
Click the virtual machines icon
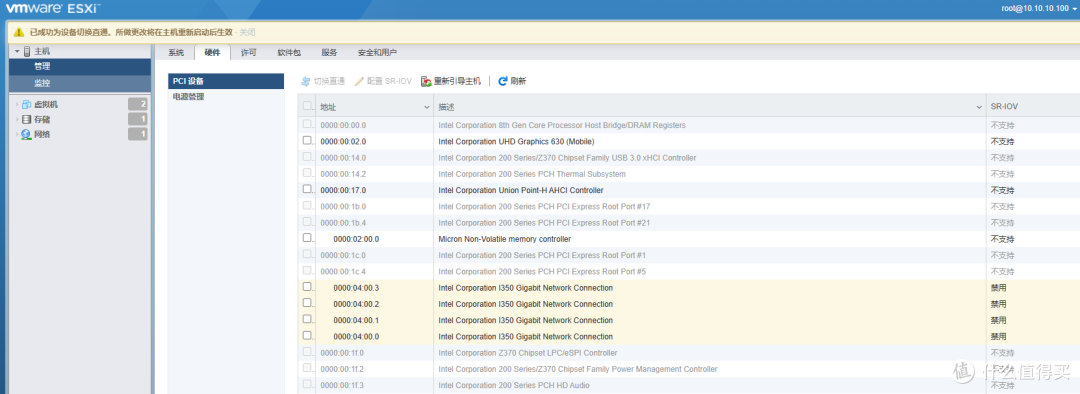(x=27, y=104)
